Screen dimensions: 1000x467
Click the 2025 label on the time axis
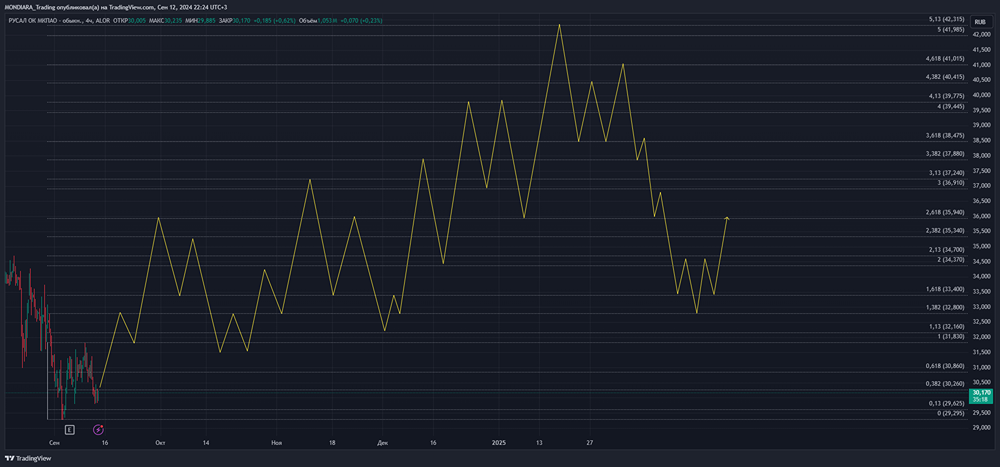[499, 442]
